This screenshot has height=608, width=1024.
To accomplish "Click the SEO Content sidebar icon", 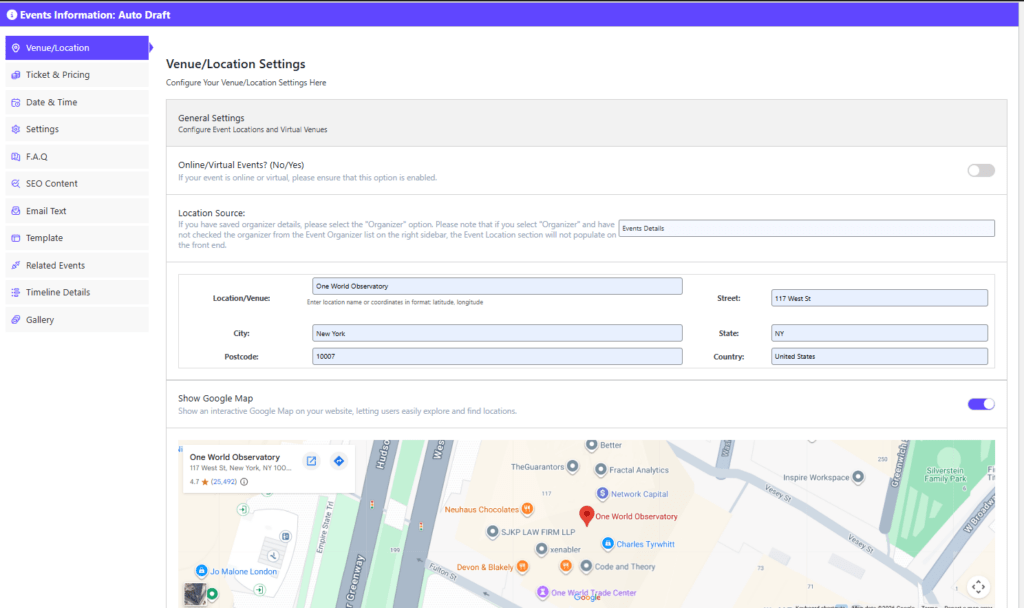I will pos(16,184).
